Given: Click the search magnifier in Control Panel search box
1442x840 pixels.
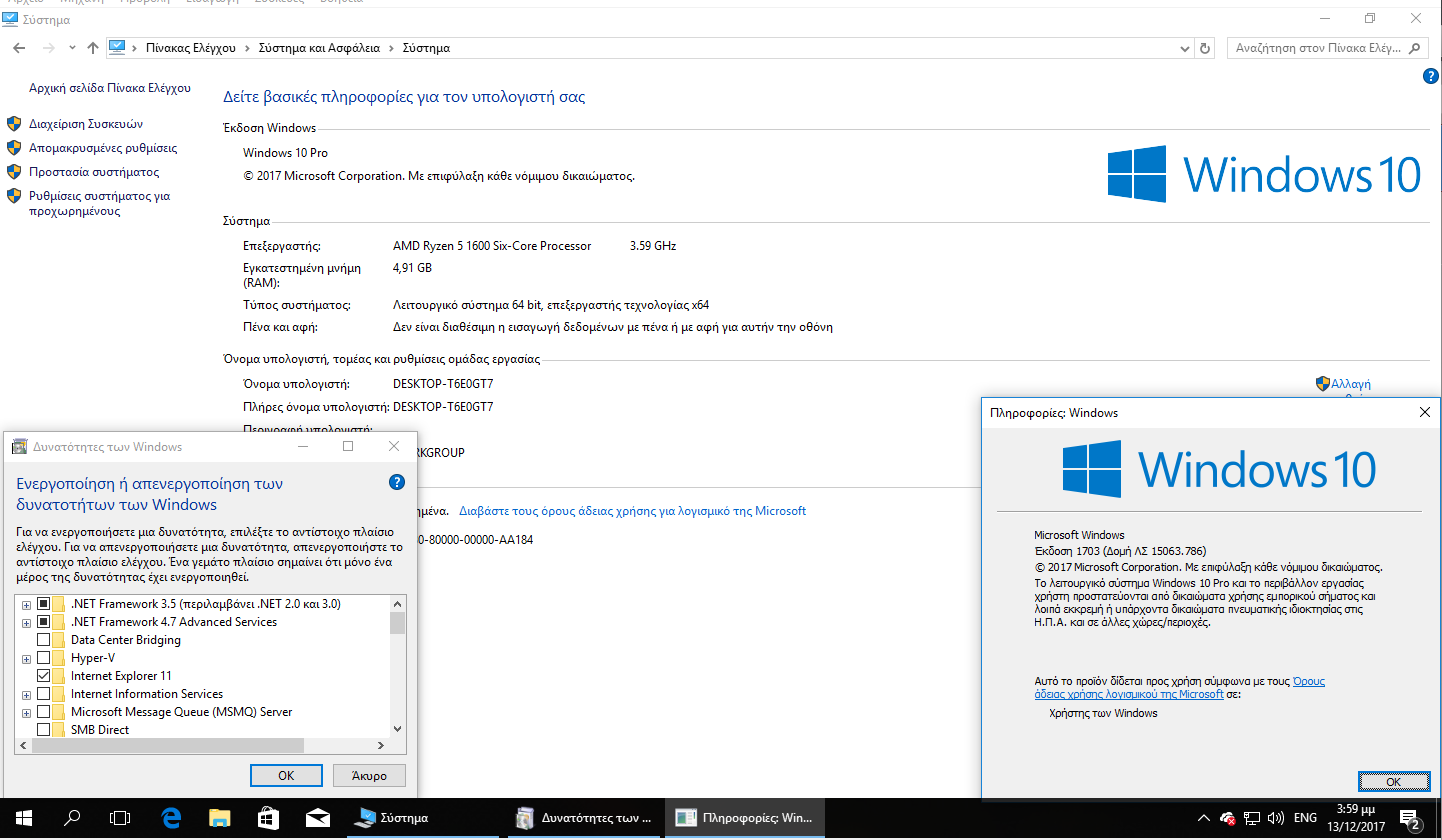Looking at the screenshot, I should point(1415,48).
